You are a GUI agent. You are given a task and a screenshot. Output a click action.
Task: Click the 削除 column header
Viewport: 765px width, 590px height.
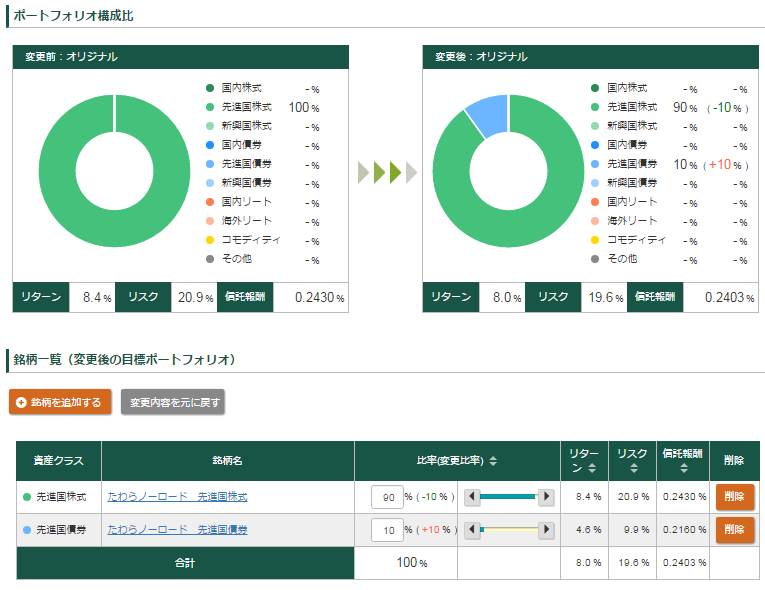coord(734,461)
